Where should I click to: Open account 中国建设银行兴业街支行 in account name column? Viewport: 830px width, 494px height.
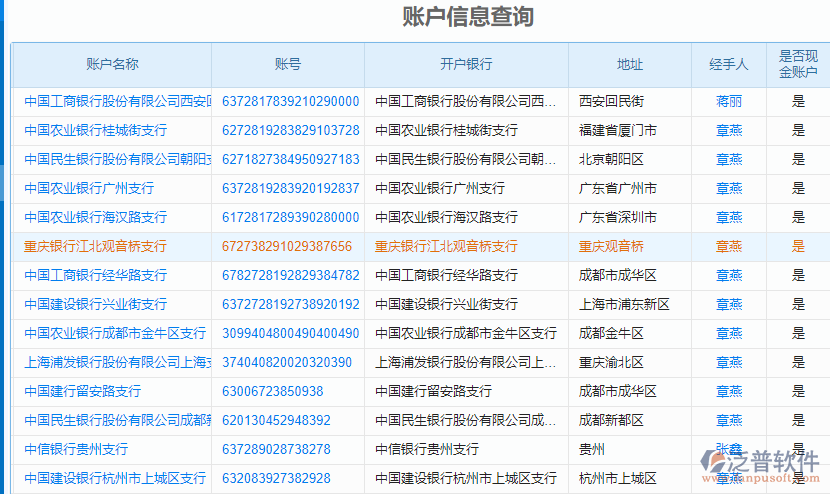[96, 304]
